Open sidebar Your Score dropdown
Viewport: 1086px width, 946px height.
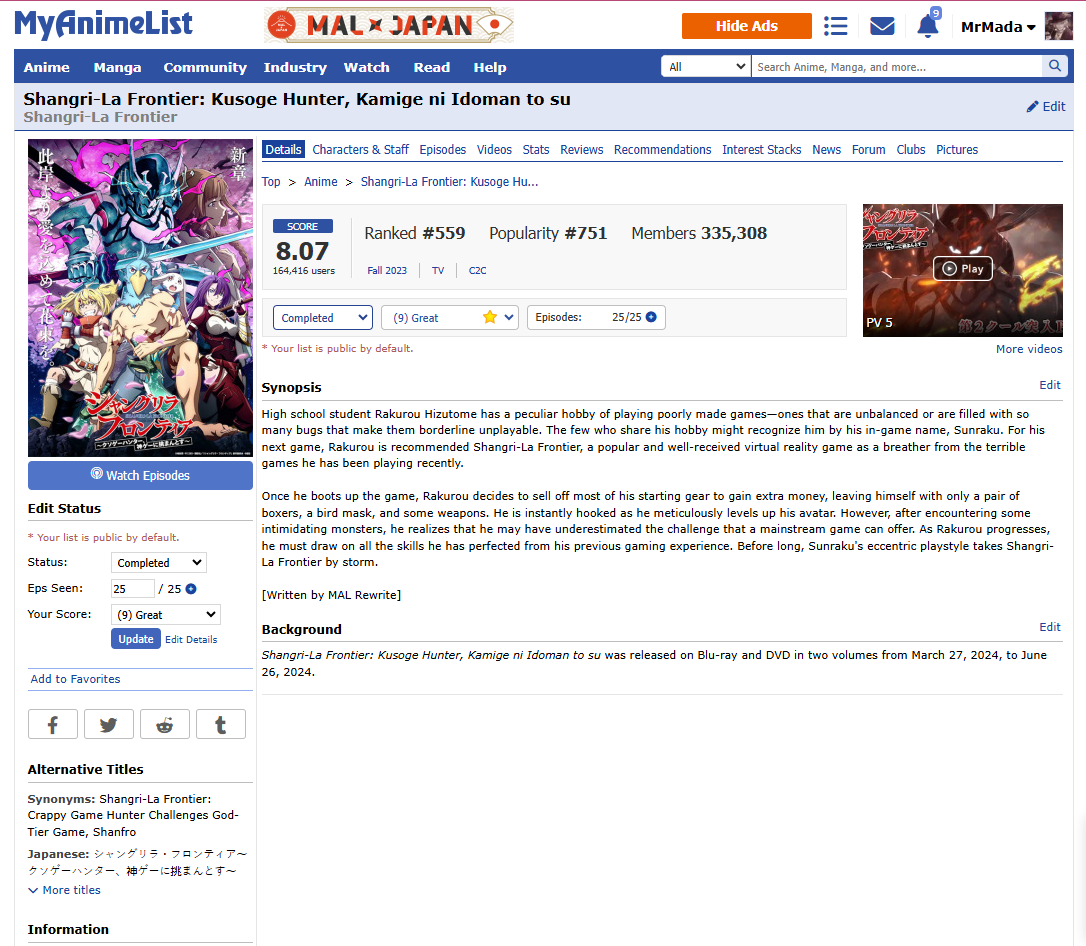166,614
